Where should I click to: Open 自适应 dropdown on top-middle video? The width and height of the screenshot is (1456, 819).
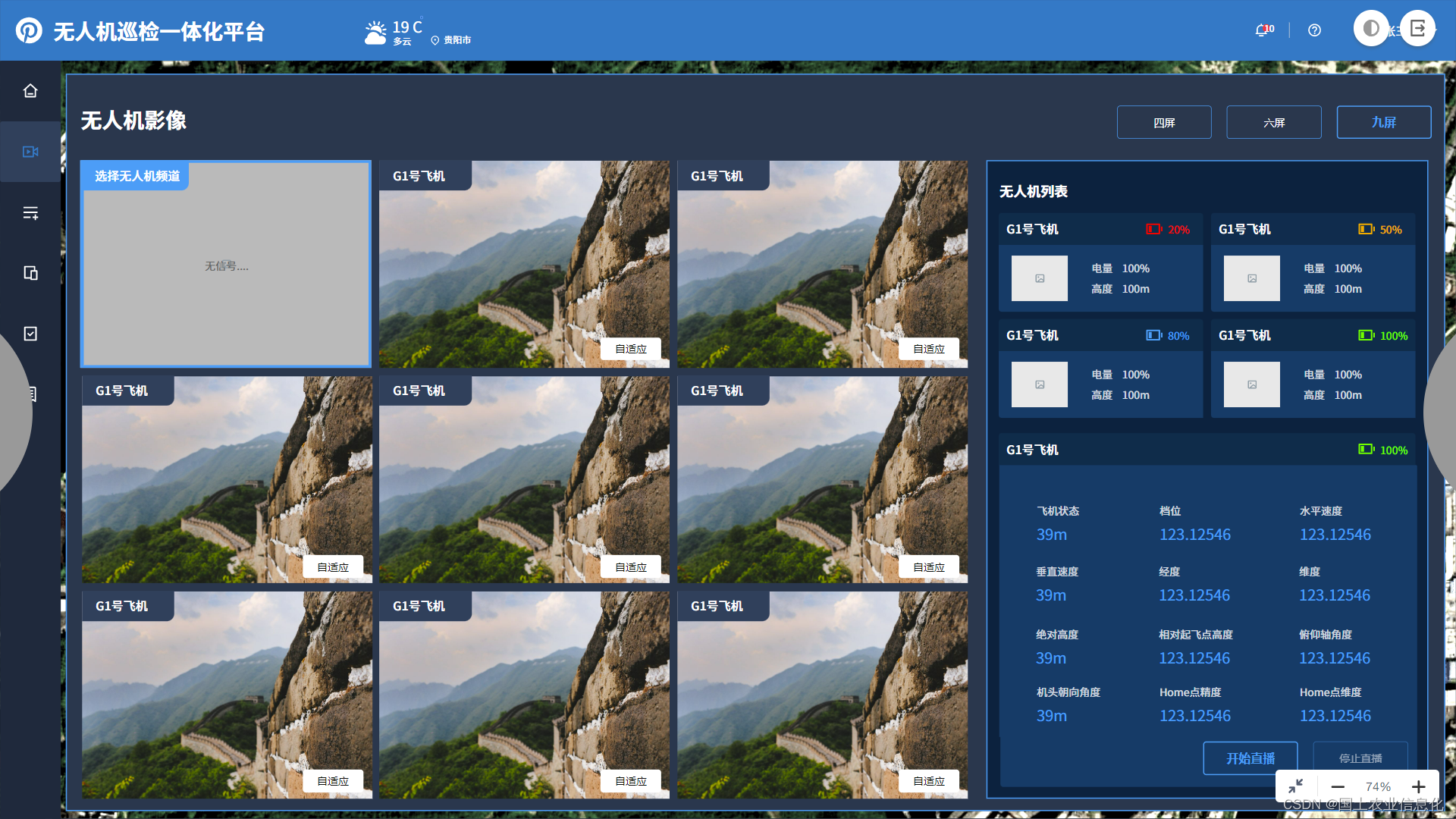pyautogui.click(x=630, y=349)
